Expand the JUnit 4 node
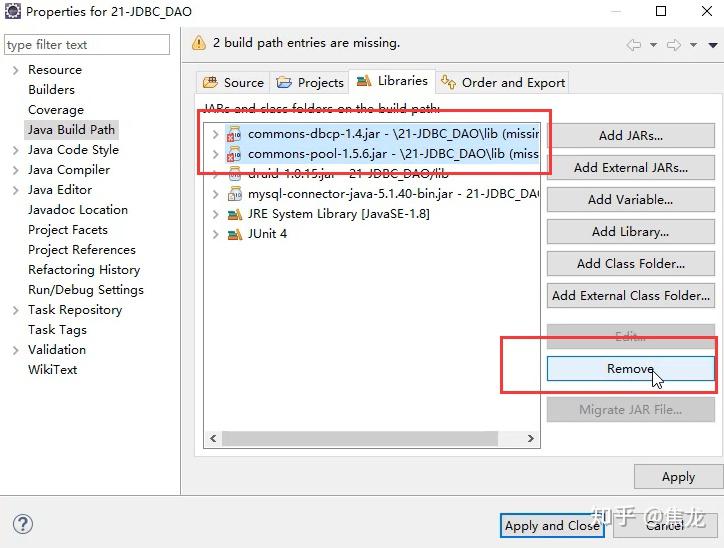 pos(215,234)
